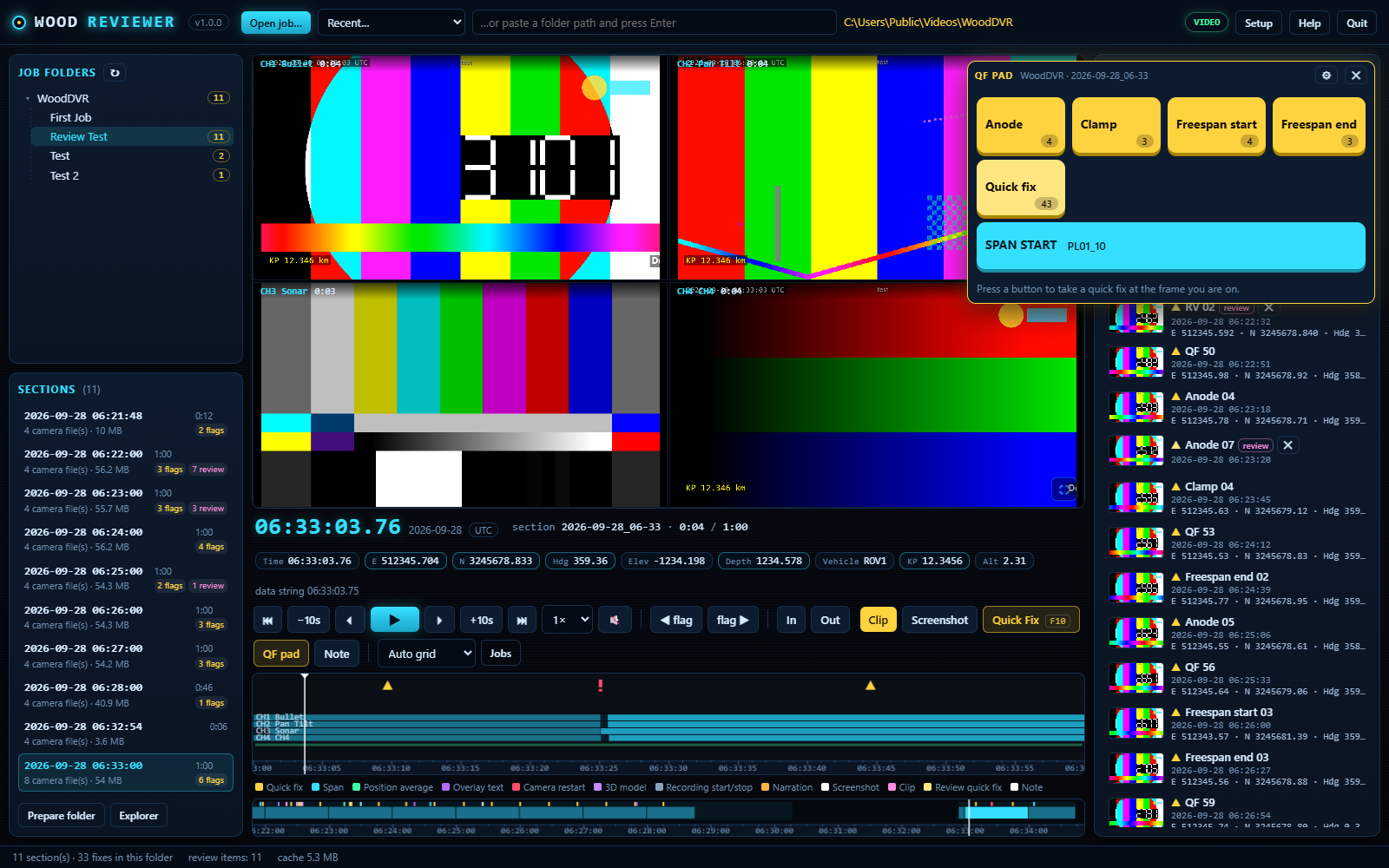Toggle VIDEO mode indicator
The width and height of the screenshot is (1389, 868).
pos(1207,23)
